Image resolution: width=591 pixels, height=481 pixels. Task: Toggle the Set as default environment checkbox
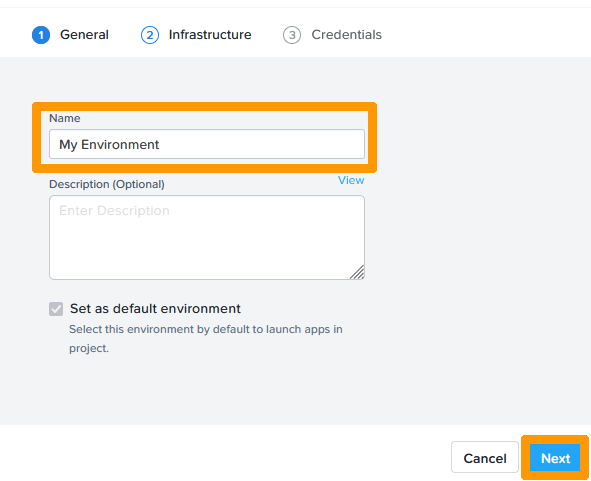[56, 309]
